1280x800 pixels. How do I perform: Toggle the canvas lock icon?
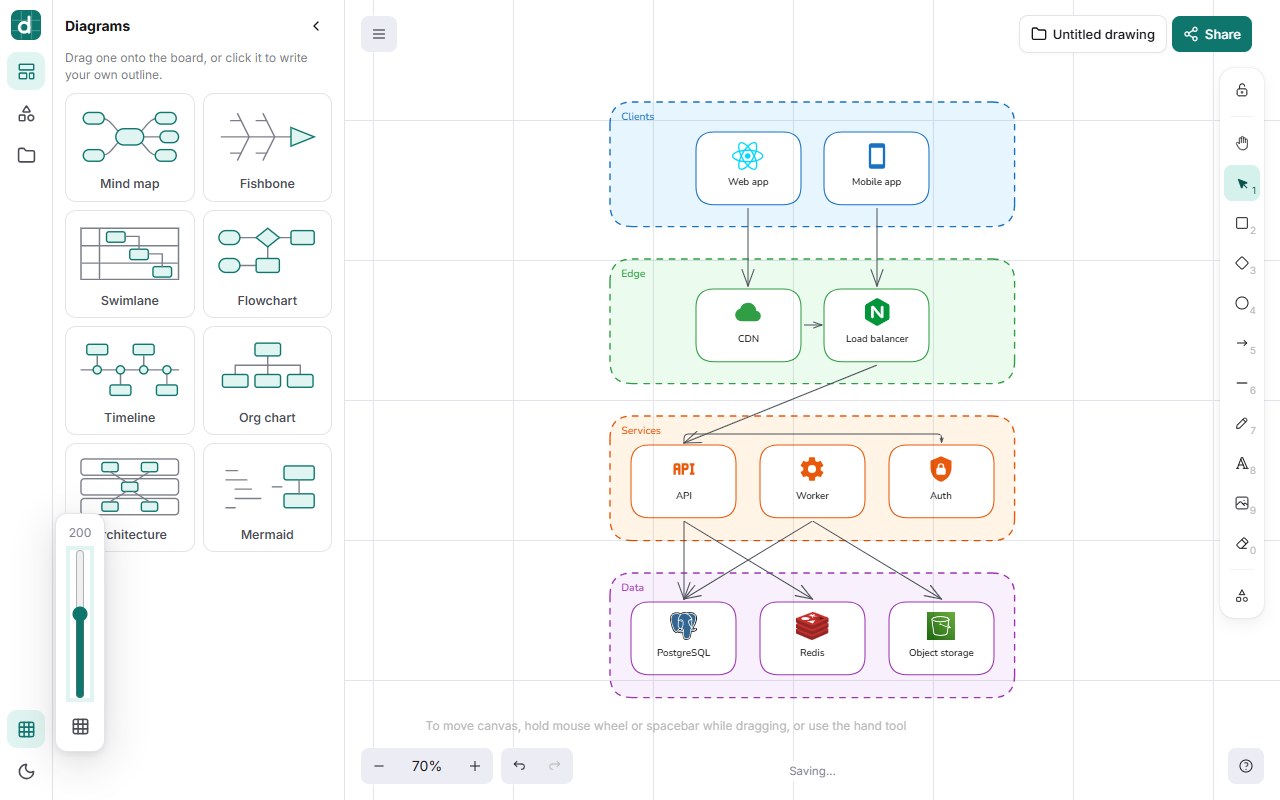pyautogui.click(x=1242, y=90)
